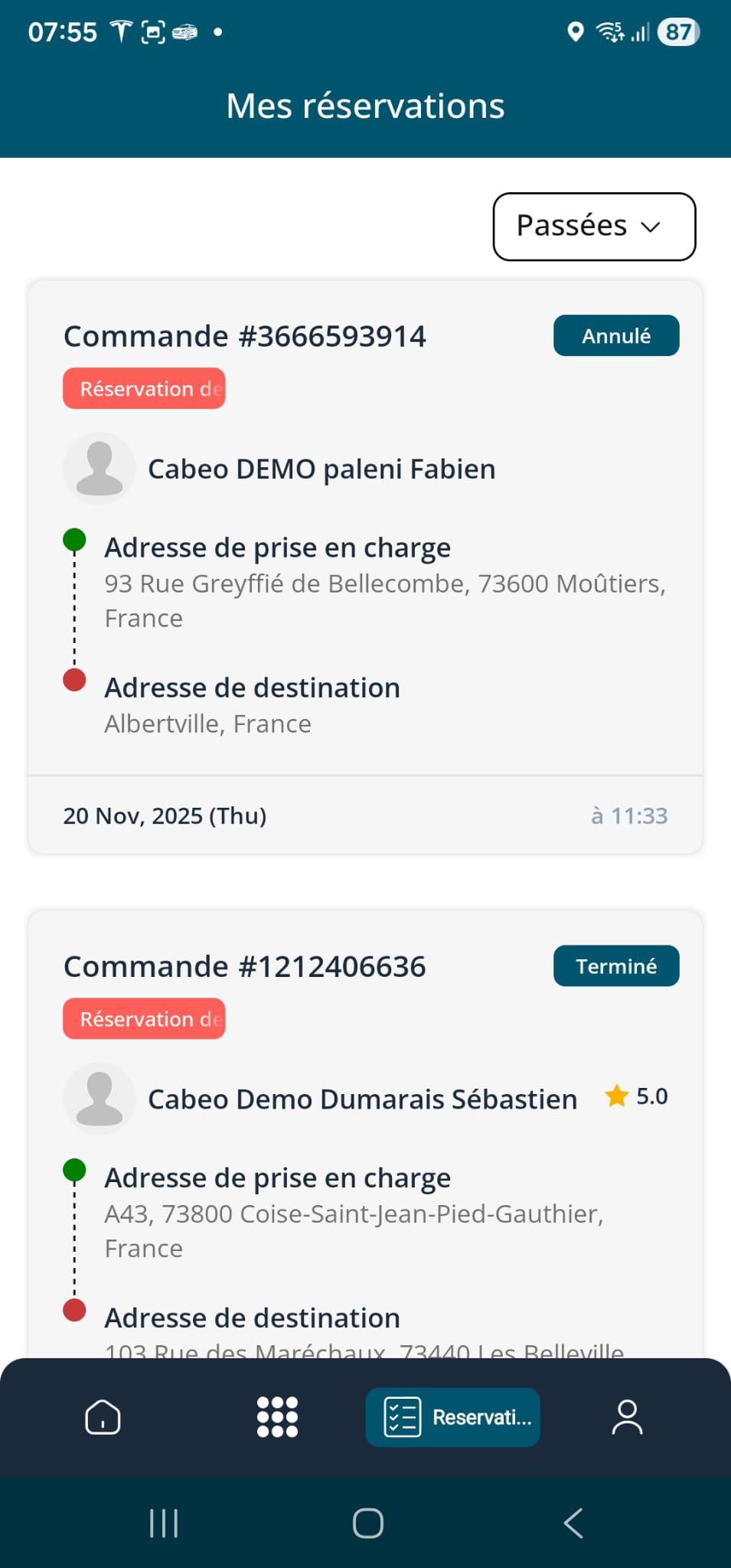Tap the Albertville destination address
The height and width of the screenshot is (1568, 731).
click(x=208, y=724)
